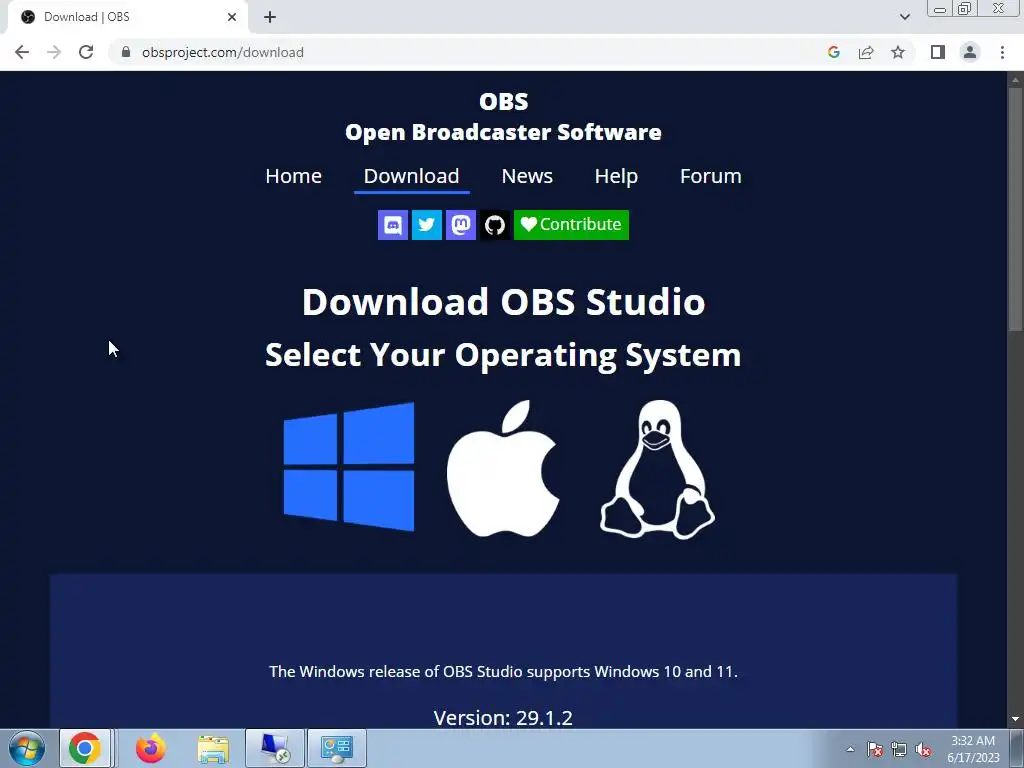Open the OBS Mastodon icon
Screen dimensions: 1024x768
click(x=460, y=225)
